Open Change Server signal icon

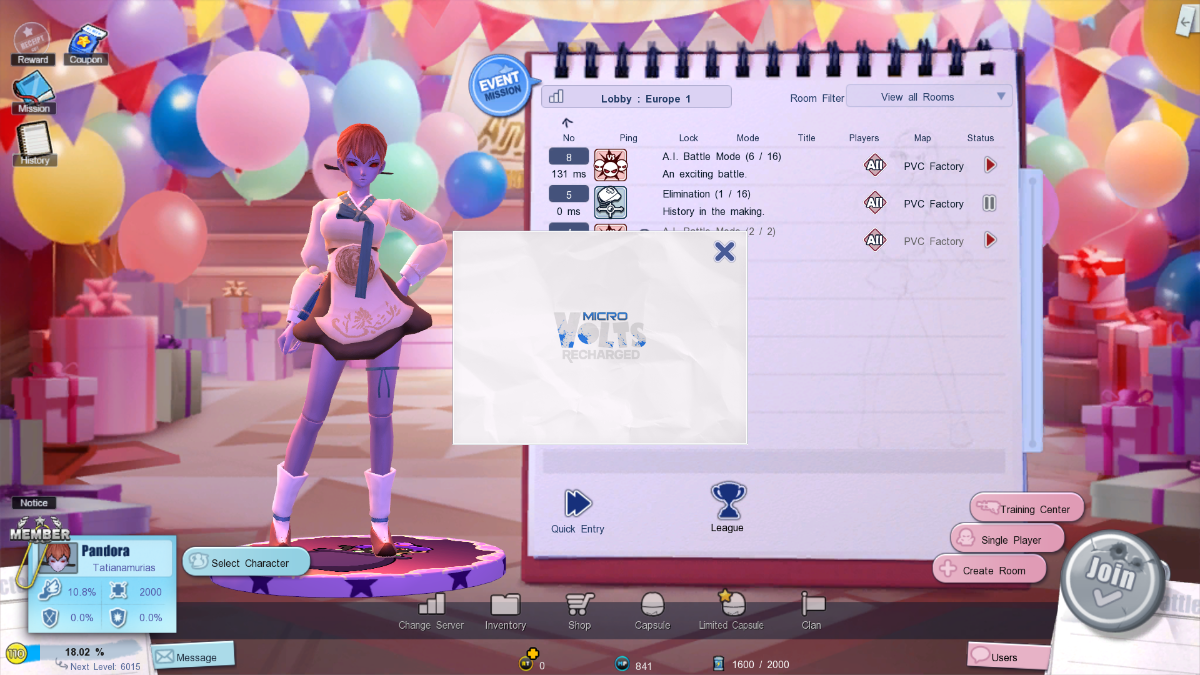(x=432, y=603)
